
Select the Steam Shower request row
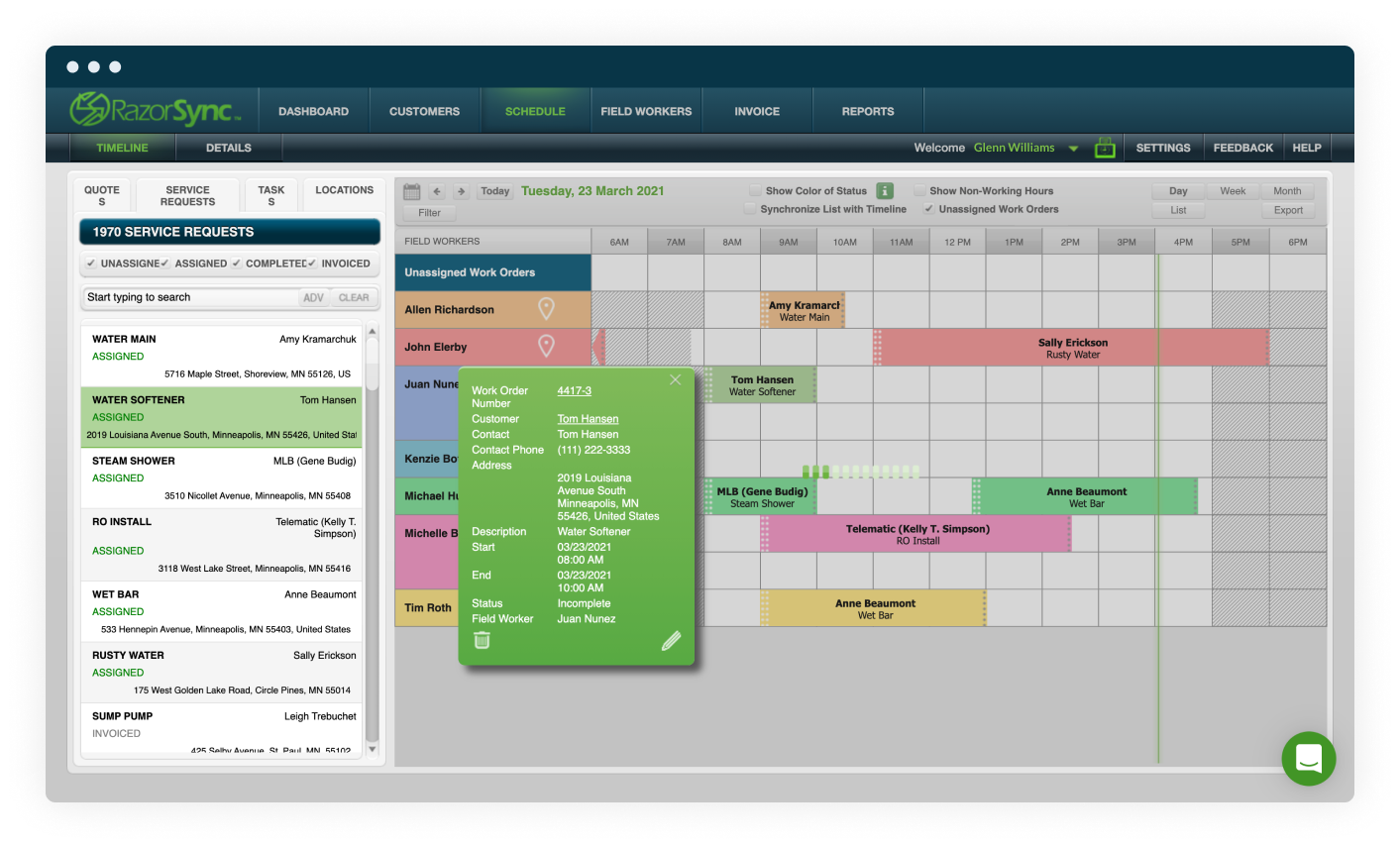(221, 477)
